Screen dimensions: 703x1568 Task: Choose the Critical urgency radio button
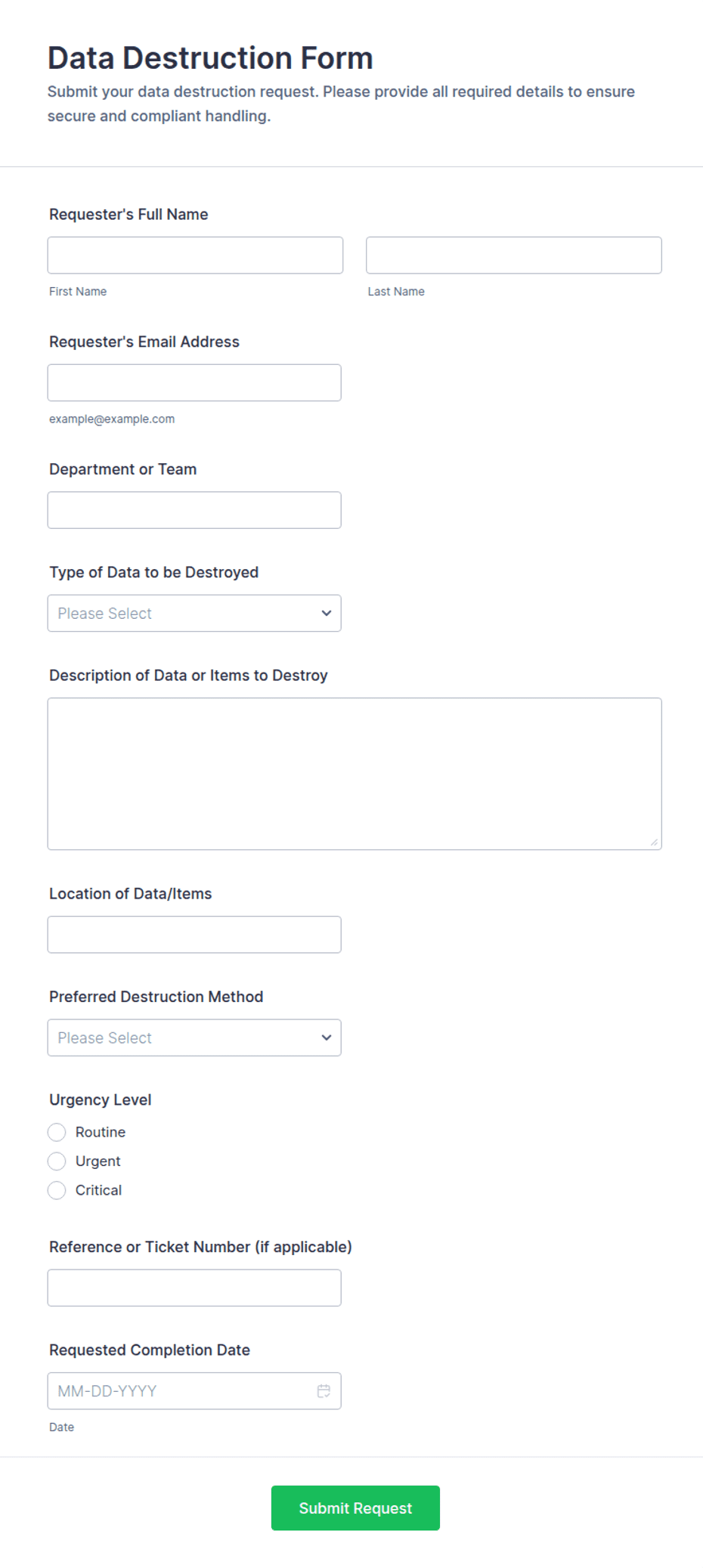coord(57,1190)
